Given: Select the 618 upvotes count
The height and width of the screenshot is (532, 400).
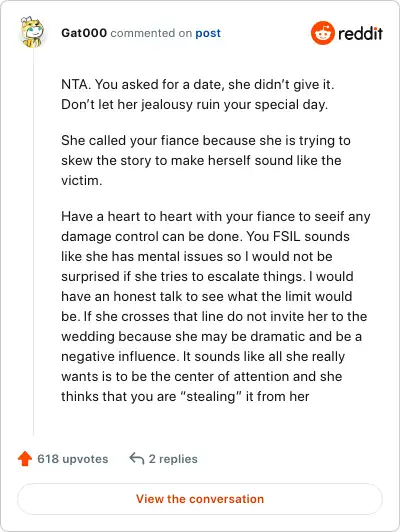Looking at the screenshot, I should tap(73, 459).
